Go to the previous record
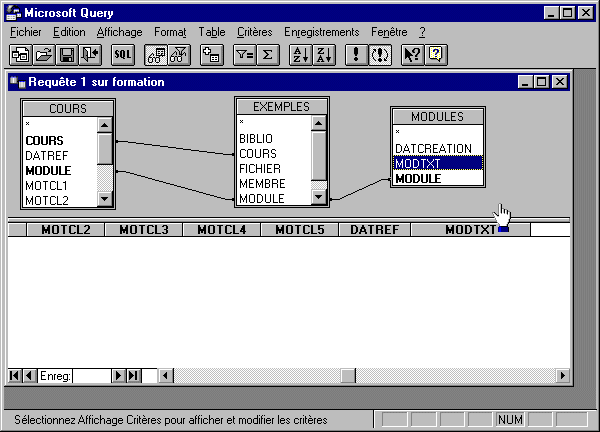The width and height of the screenshot is (600, 432). 29,376
